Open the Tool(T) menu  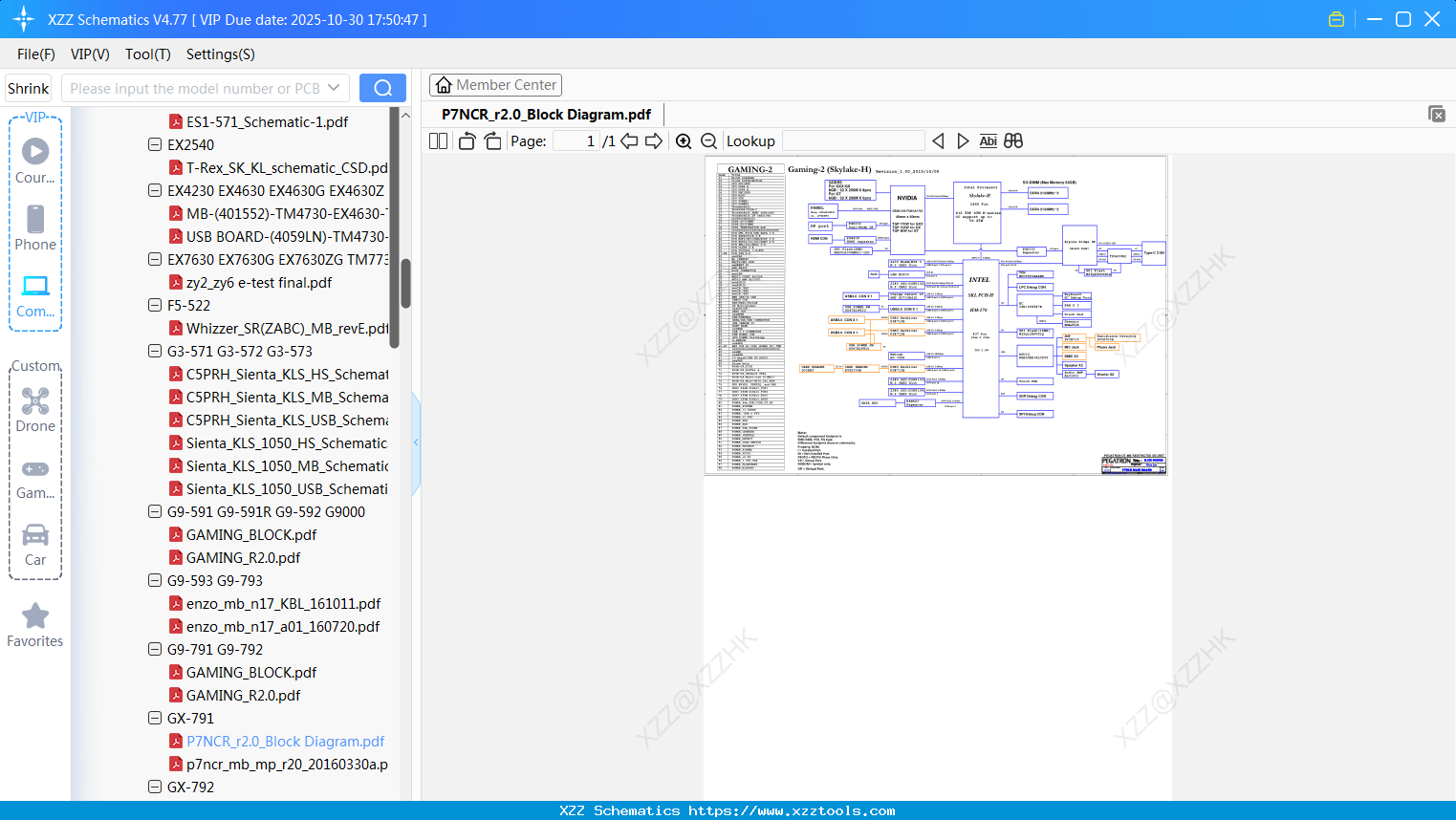pos(148,54)
